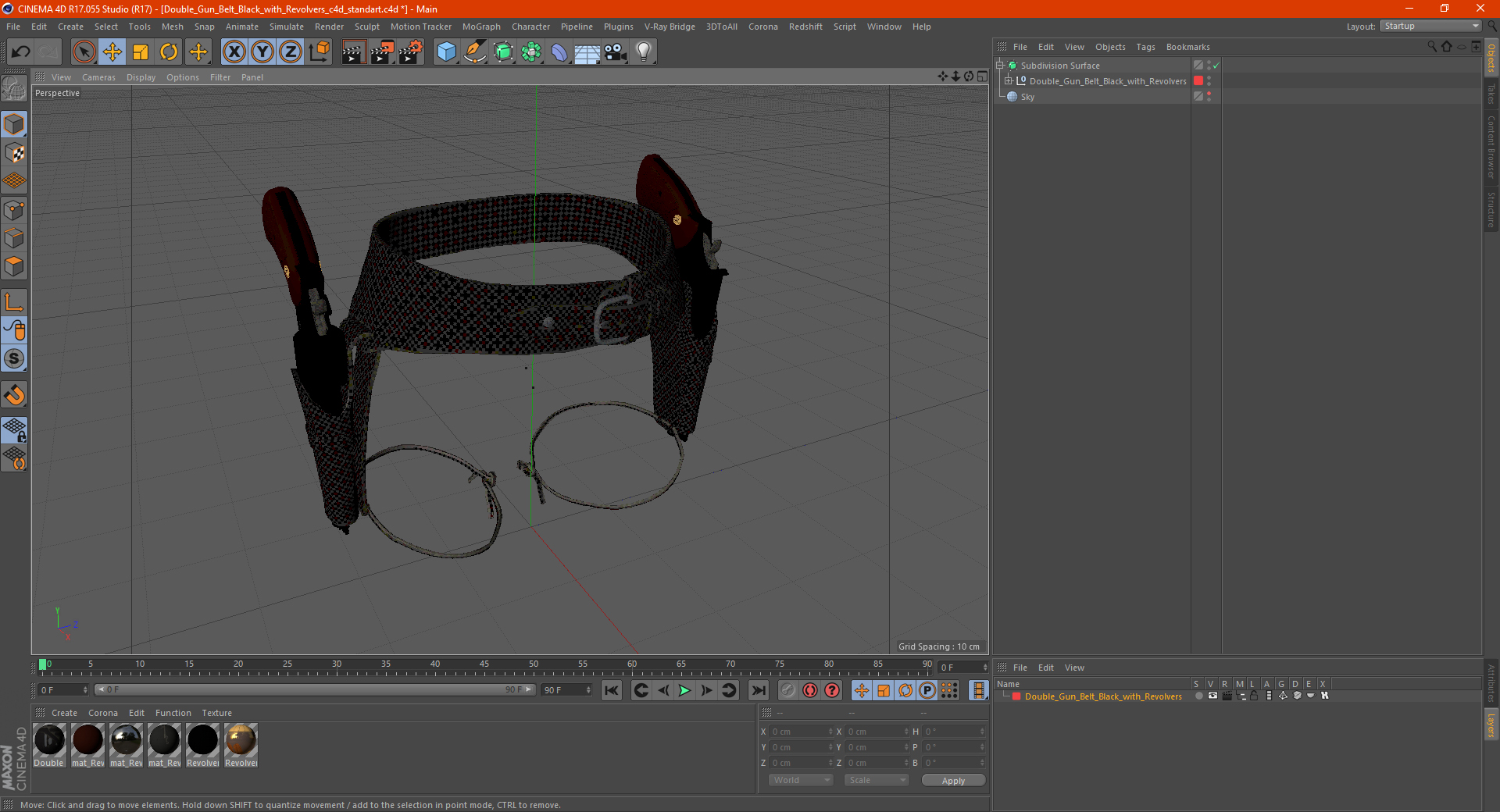
Task: Add a Subdivision Surface generator
Action: pos(503,52)
